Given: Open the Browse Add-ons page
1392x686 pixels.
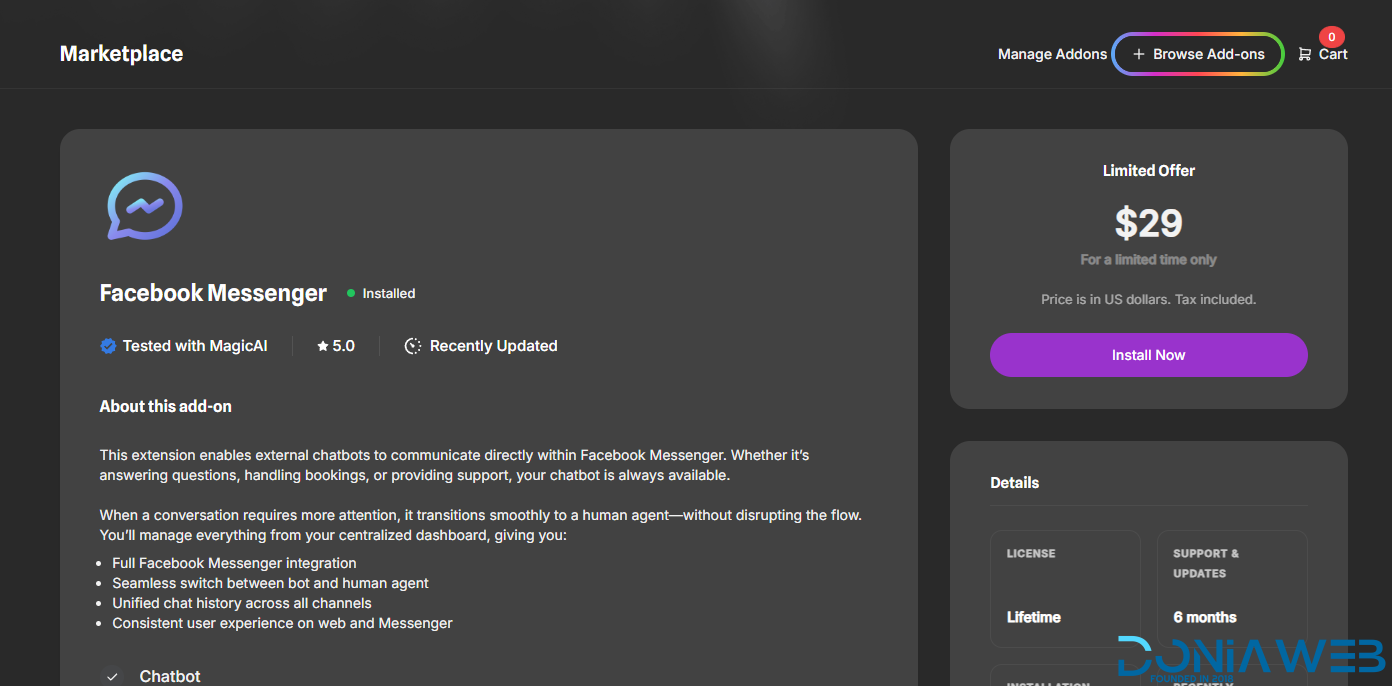Looking at the screenshot, I should [x=1208, y=54].
